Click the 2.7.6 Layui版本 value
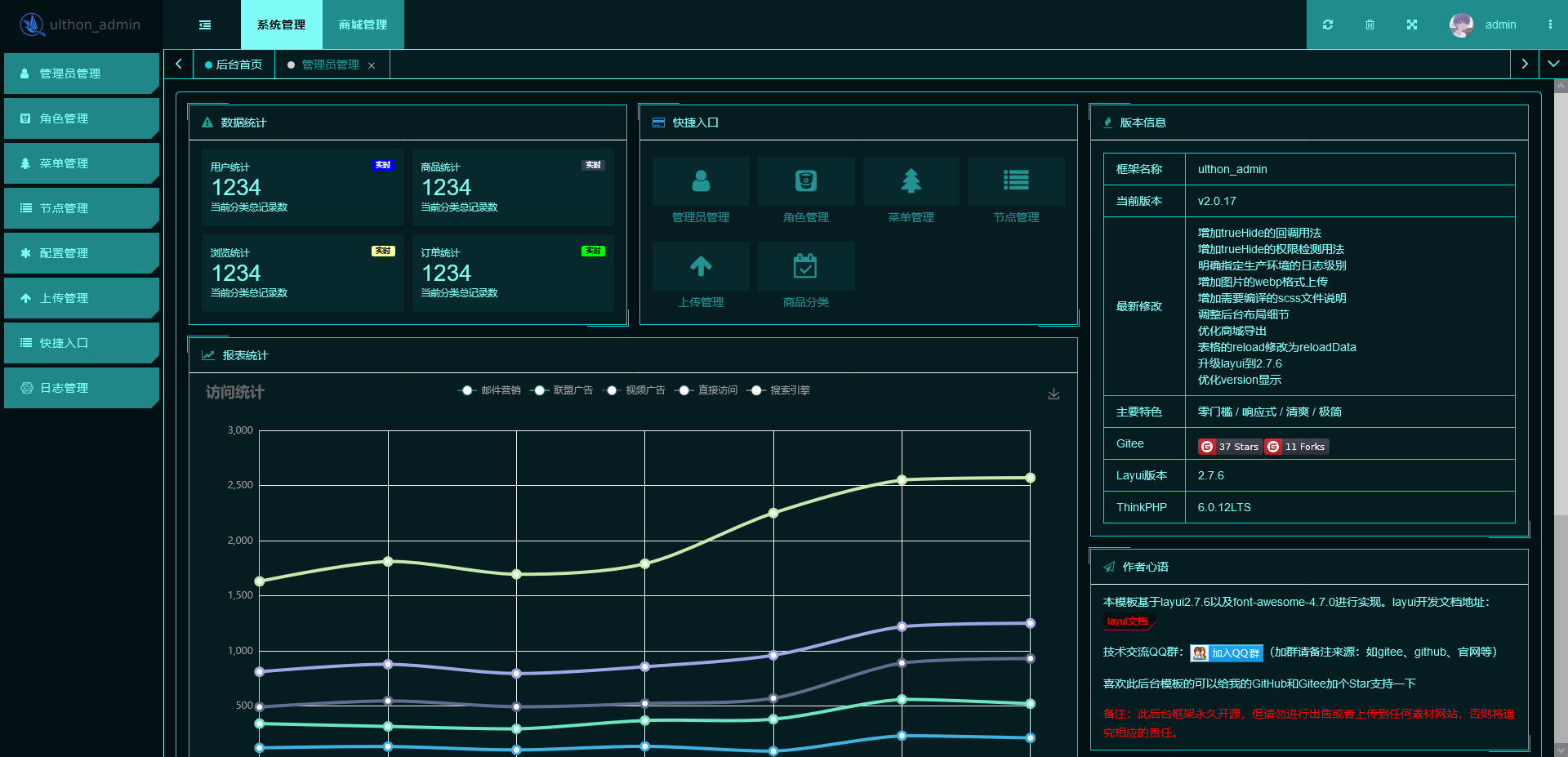This screenshot has height=757, width=1568. click(x=1210, y=475)
